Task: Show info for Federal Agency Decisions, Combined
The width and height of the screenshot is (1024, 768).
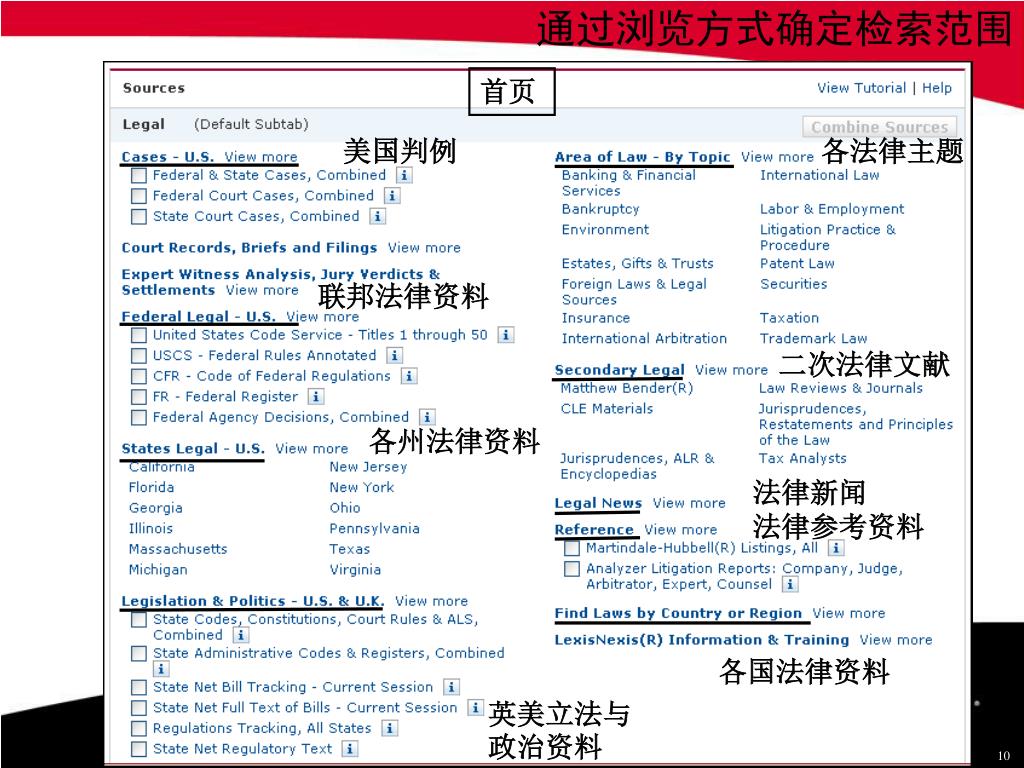Action: (427, 417)
